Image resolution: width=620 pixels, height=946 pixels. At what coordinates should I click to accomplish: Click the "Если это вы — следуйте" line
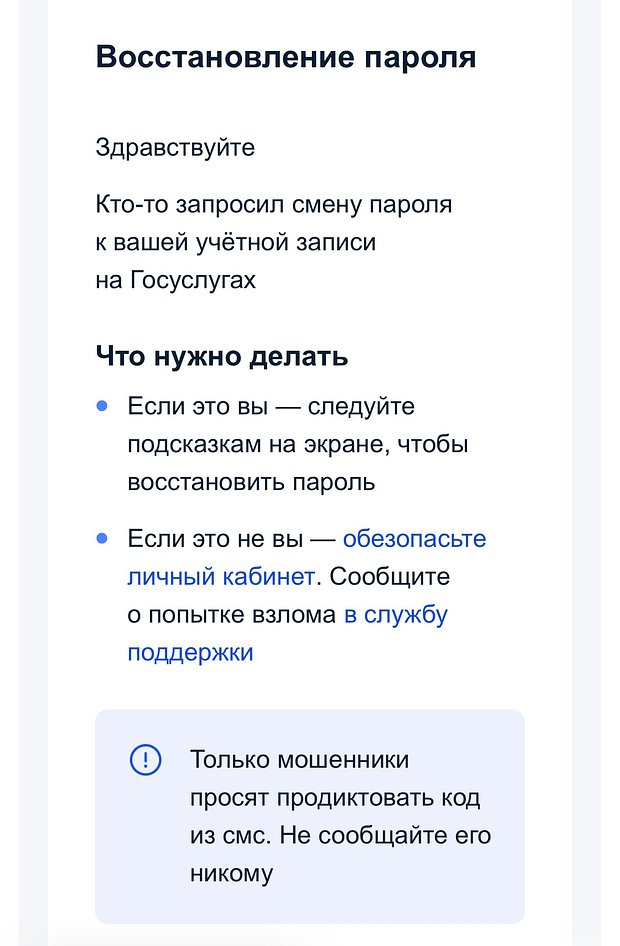270,407
